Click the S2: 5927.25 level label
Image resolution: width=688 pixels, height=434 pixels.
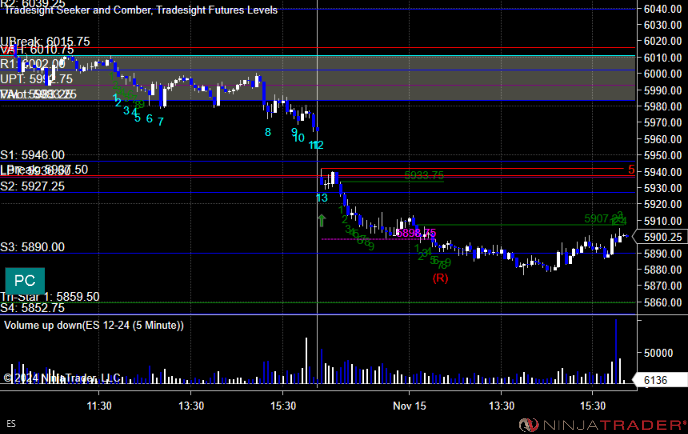pyautogui.click(x=32, y=187)
